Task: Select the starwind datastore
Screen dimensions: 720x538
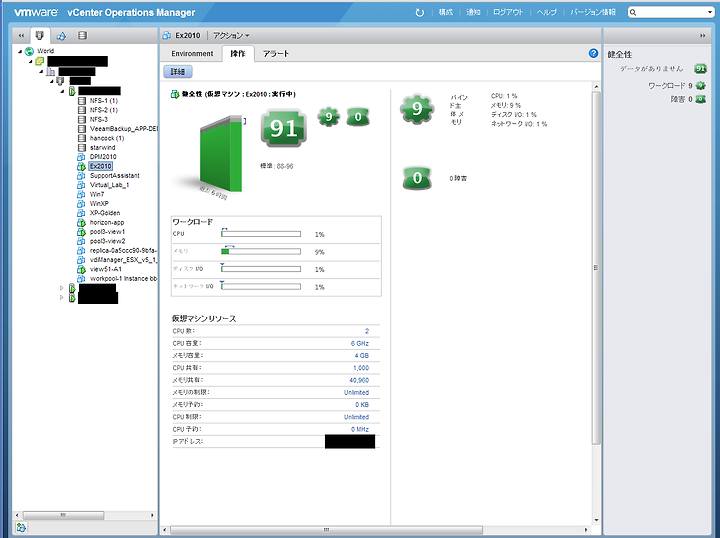Action: click(x=102, y=147)
